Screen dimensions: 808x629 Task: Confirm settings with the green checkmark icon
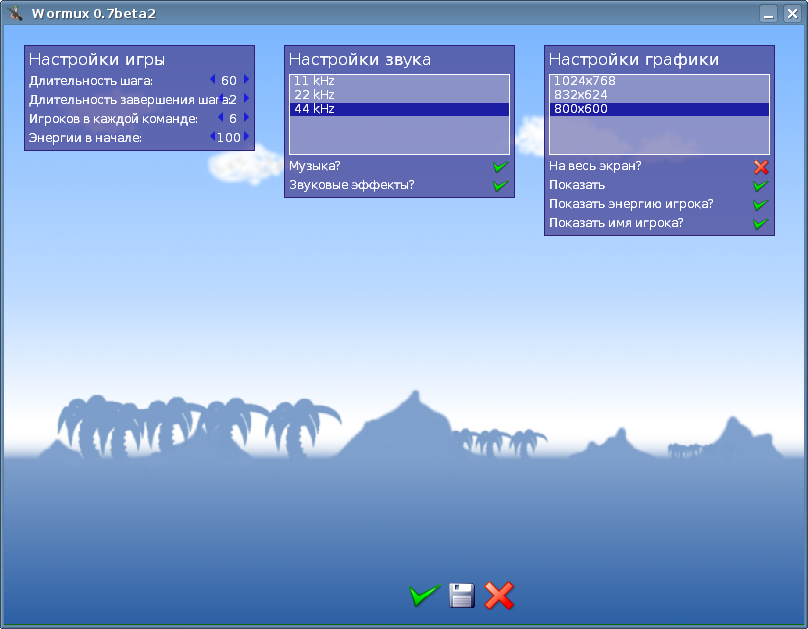424,596
